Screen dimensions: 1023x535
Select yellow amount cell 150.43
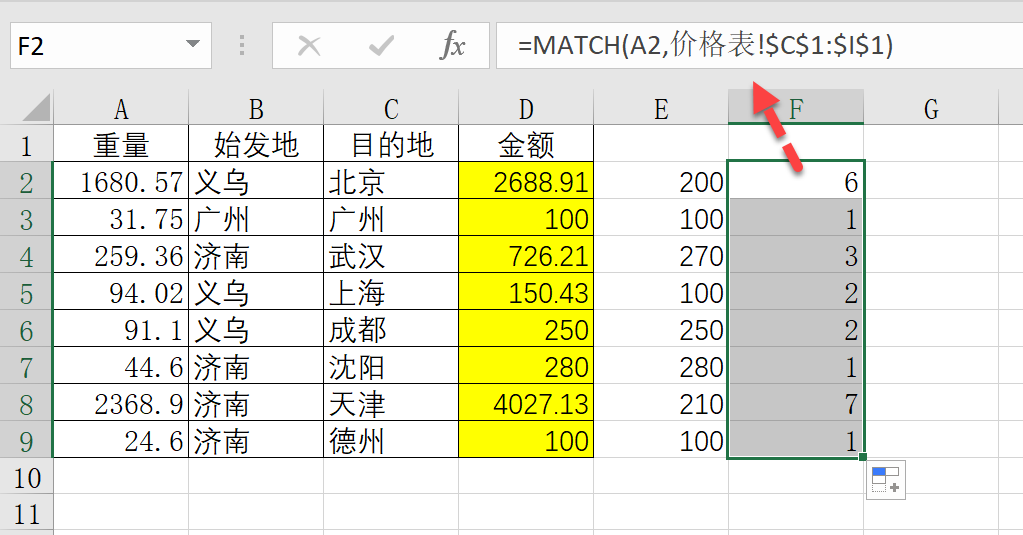pyautogui.click(x=526, y=292)
